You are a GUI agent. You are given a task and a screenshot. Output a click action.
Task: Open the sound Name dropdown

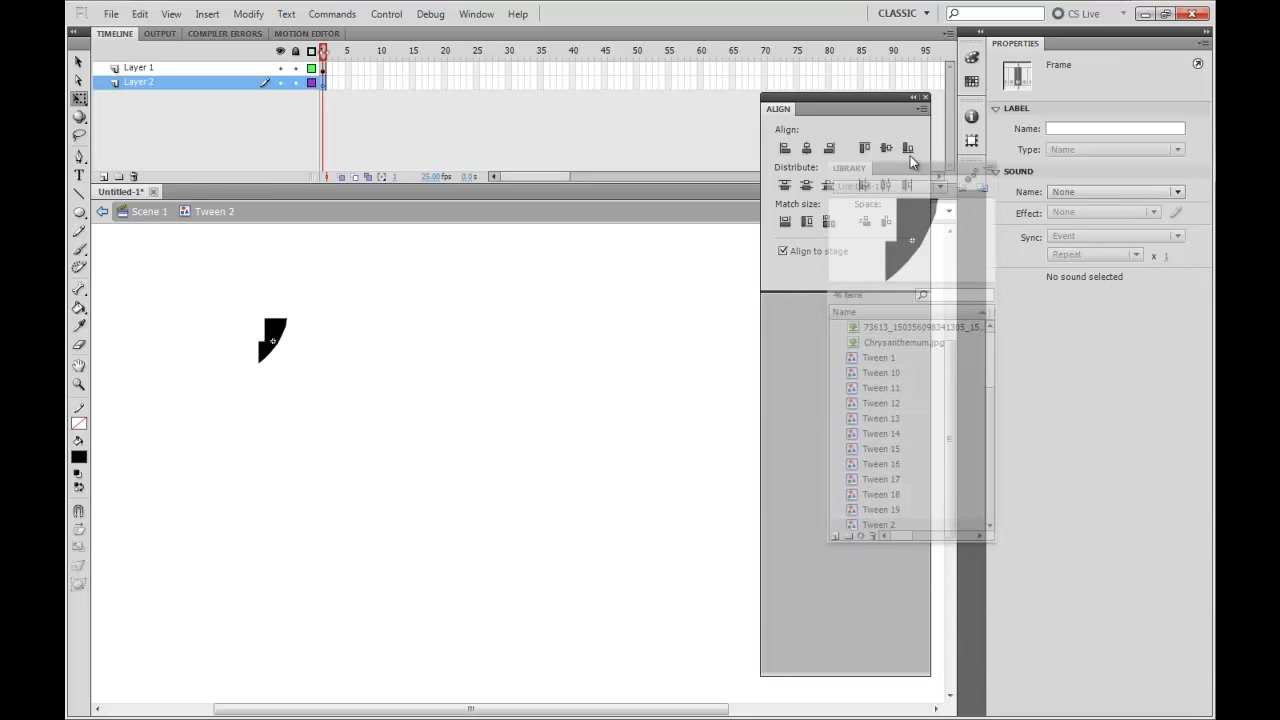pos(1115,192)
